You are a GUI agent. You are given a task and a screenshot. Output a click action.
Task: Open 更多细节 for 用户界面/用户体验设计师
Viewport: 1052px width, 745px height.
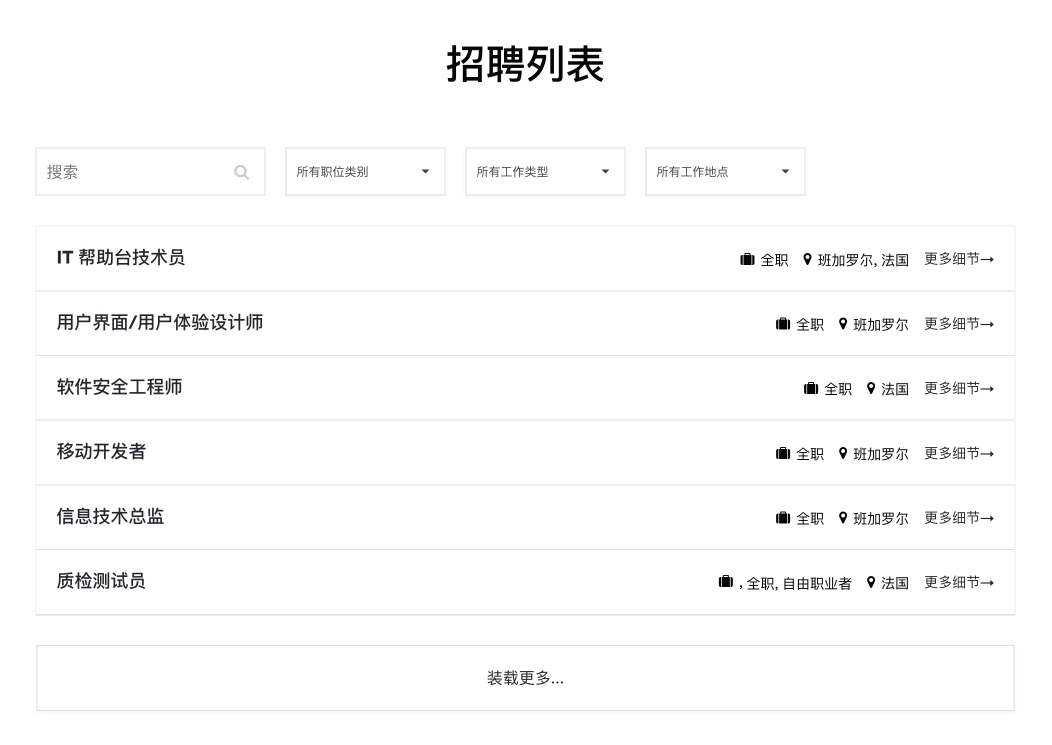click(959, 324)
